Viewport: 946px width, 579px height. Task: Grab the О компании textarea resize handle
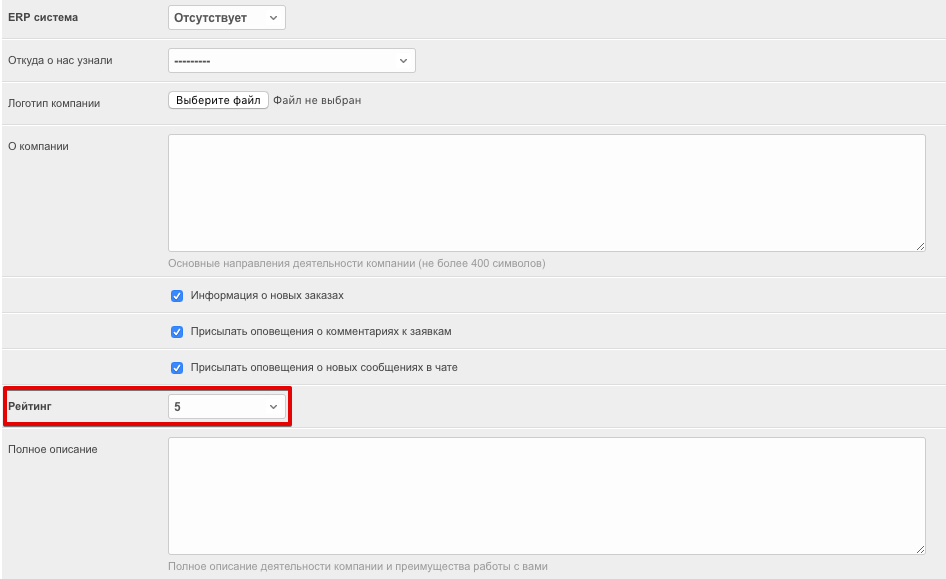tap(920, 246)
